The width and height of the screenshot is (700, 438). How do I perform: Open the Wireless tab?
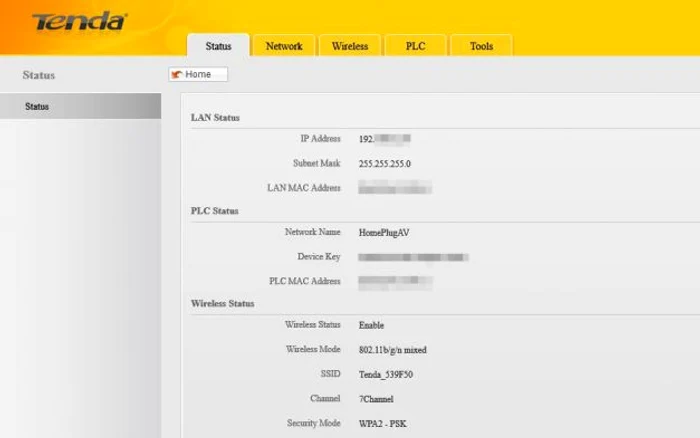pyautogui.click(x=350, y=46)
